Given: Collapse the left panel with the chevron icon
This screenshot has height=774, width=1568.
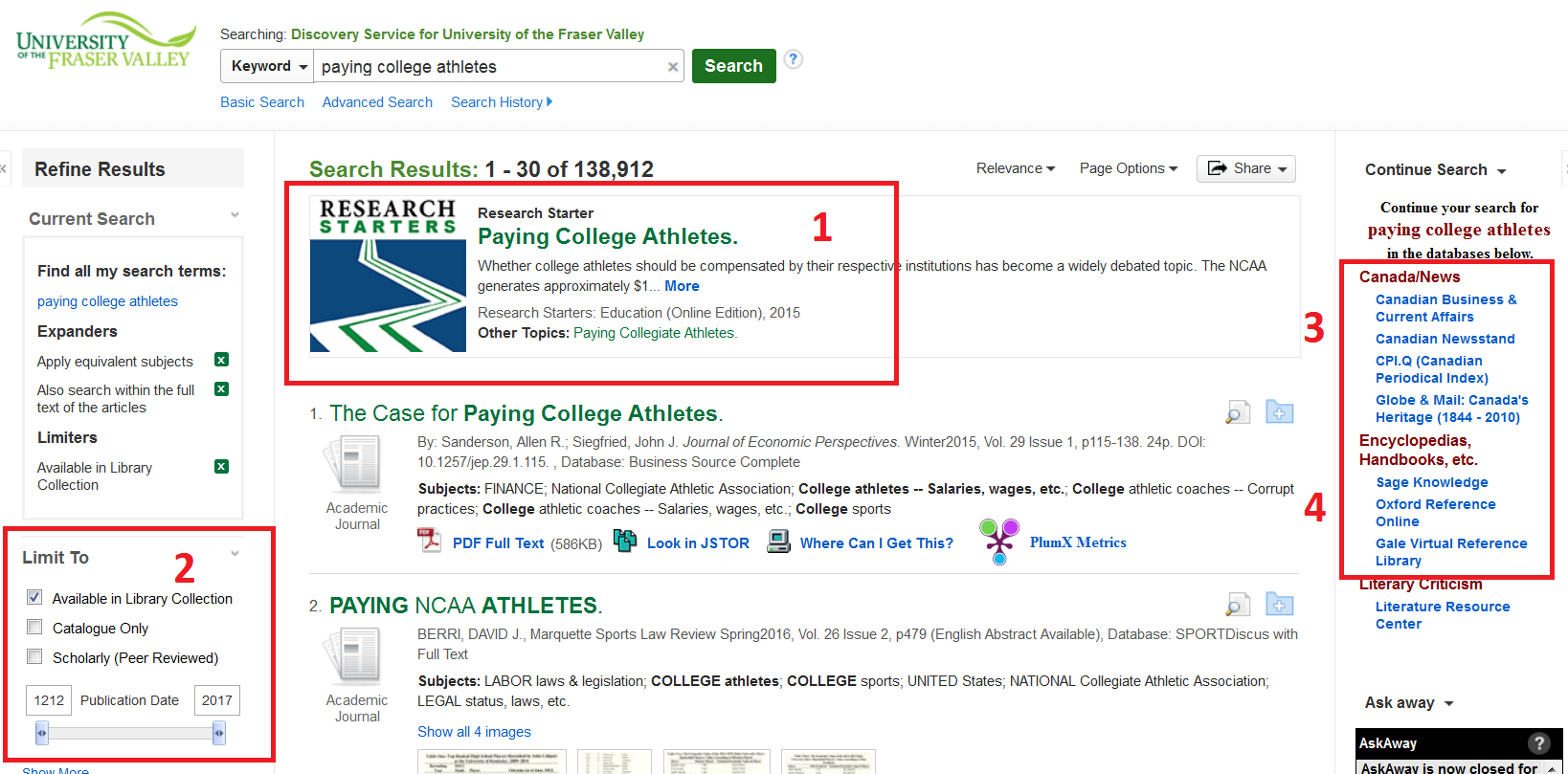Looking at the screenshot, I should pos(4,168).
